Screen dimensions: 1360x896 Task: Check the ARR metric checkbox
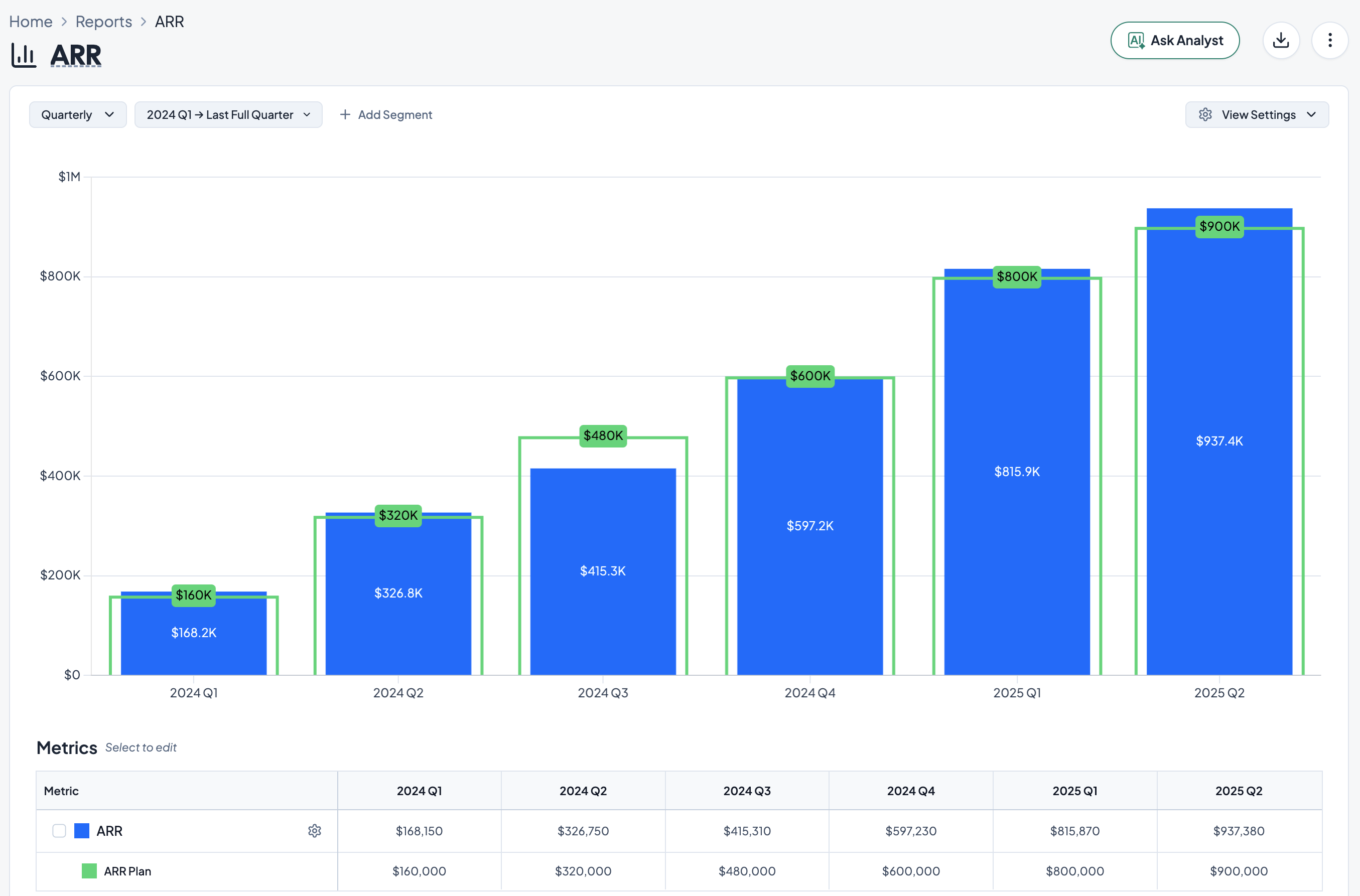click(x=59, y=830)
